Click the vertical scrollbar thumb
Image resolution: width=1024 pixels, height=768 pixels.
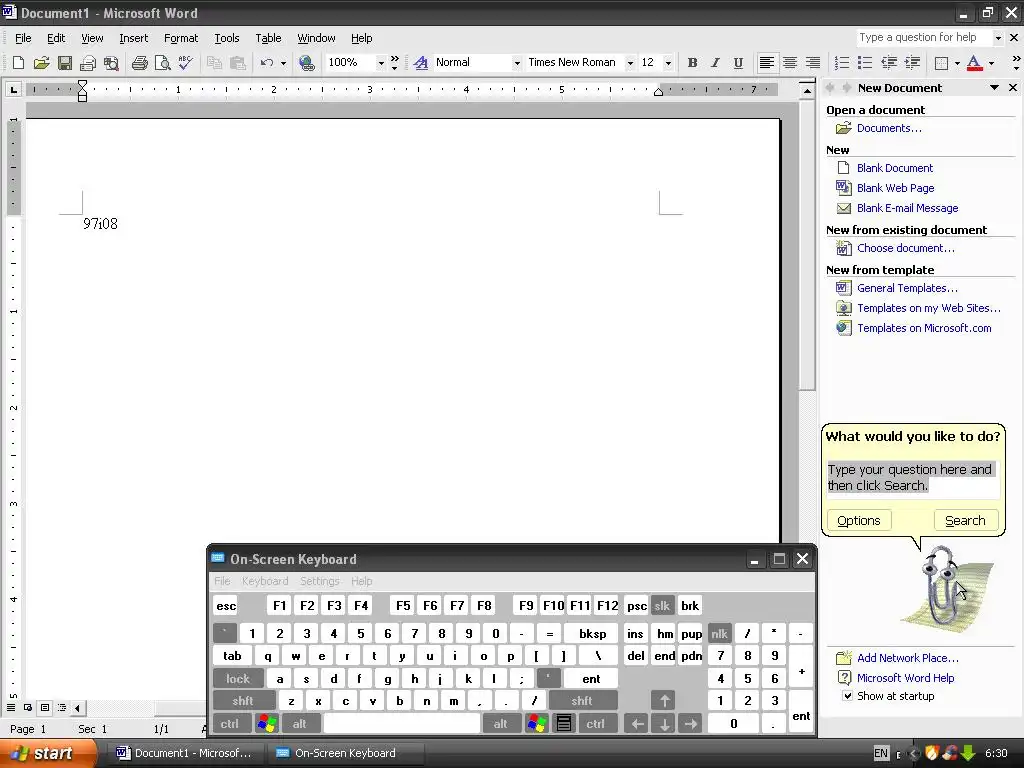coord(807,246)
